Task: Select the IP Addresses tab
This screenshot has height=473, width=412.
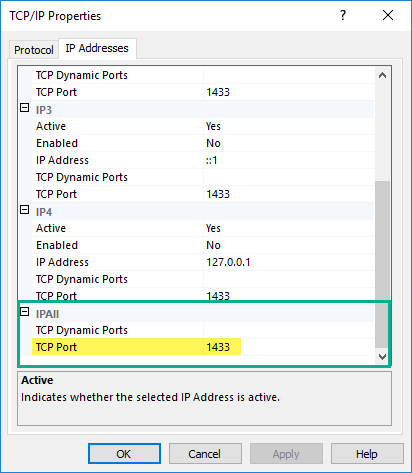Action: click(97, 48)
